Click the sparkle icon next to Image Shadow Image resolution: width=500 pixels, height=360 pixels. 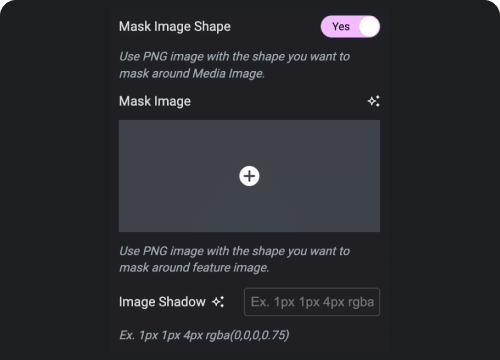(x=218, y=302)
